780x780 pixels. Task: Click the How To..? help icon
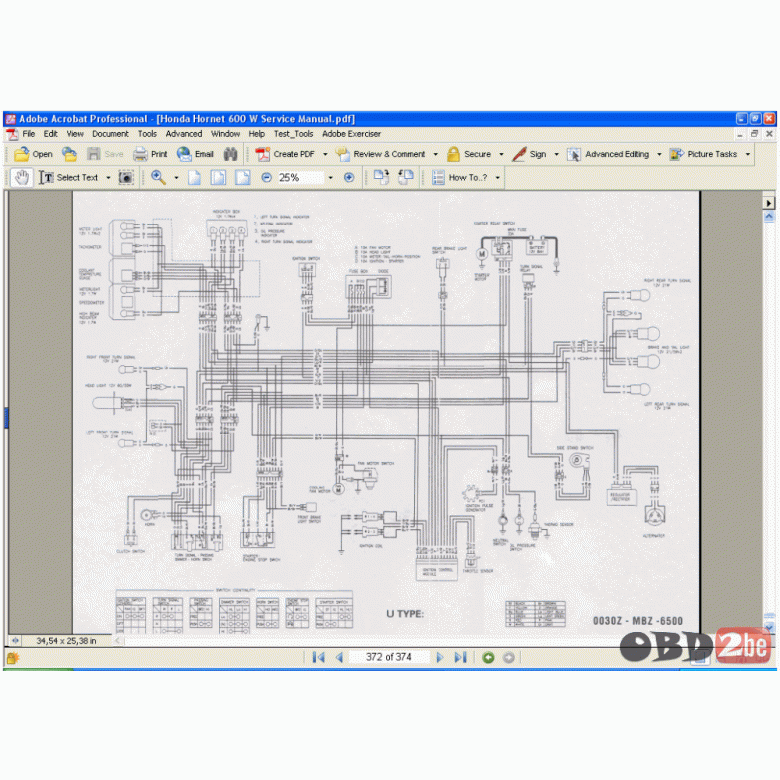pos(438,178)
